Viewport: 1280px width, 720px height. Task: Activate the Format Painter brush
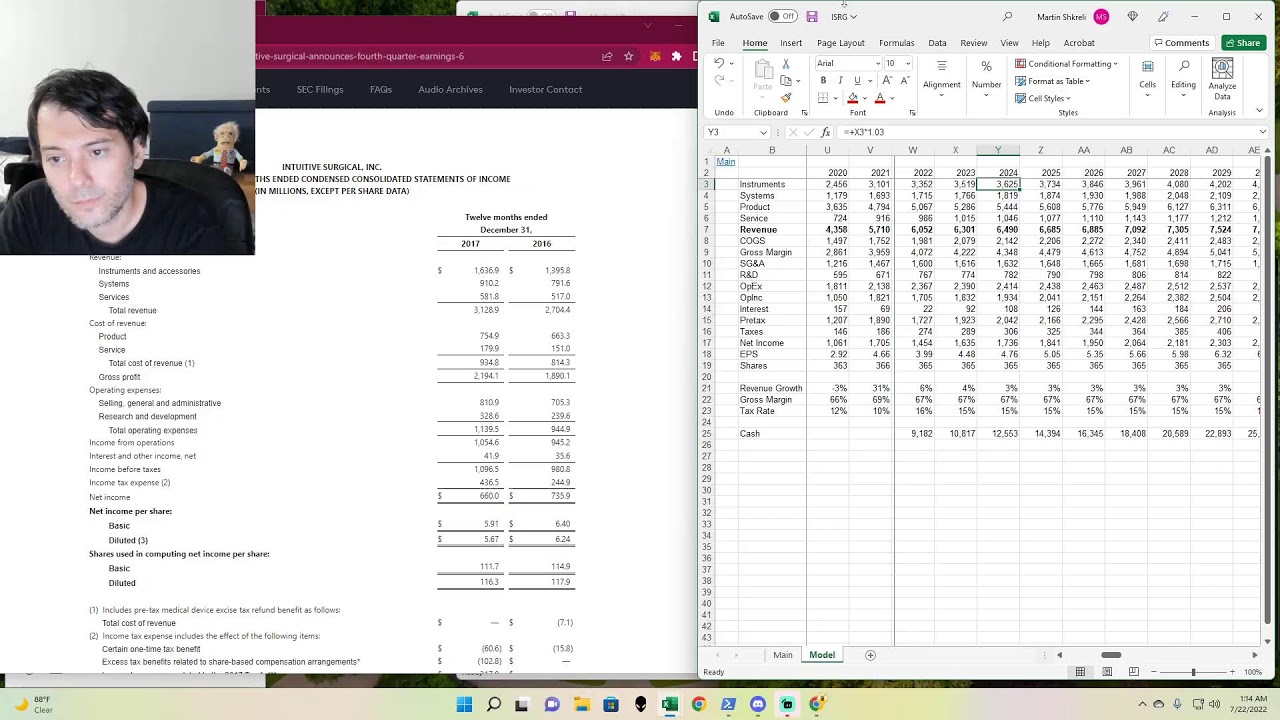point(786,98)
